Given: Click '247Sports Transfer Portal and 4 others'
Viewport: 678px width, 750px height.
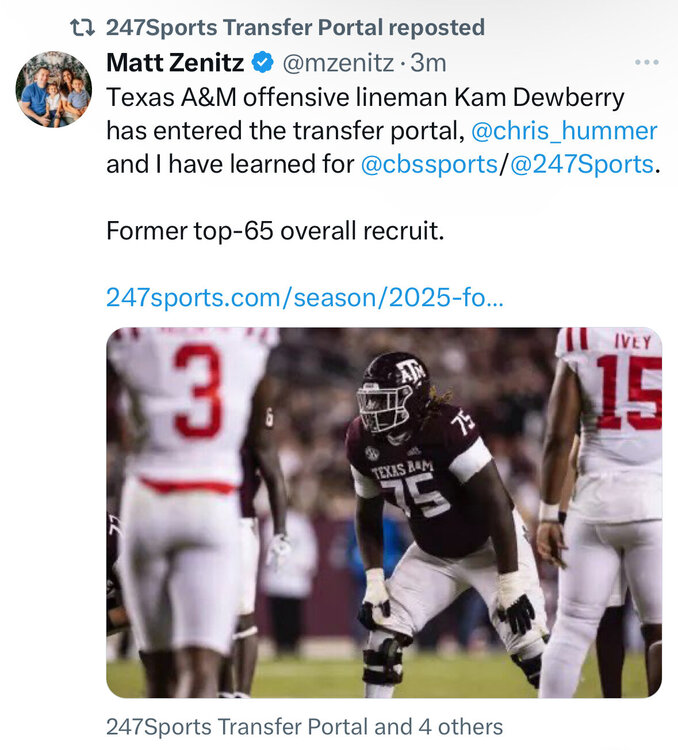Looking at the screenshot, I should tap(304, 727).
